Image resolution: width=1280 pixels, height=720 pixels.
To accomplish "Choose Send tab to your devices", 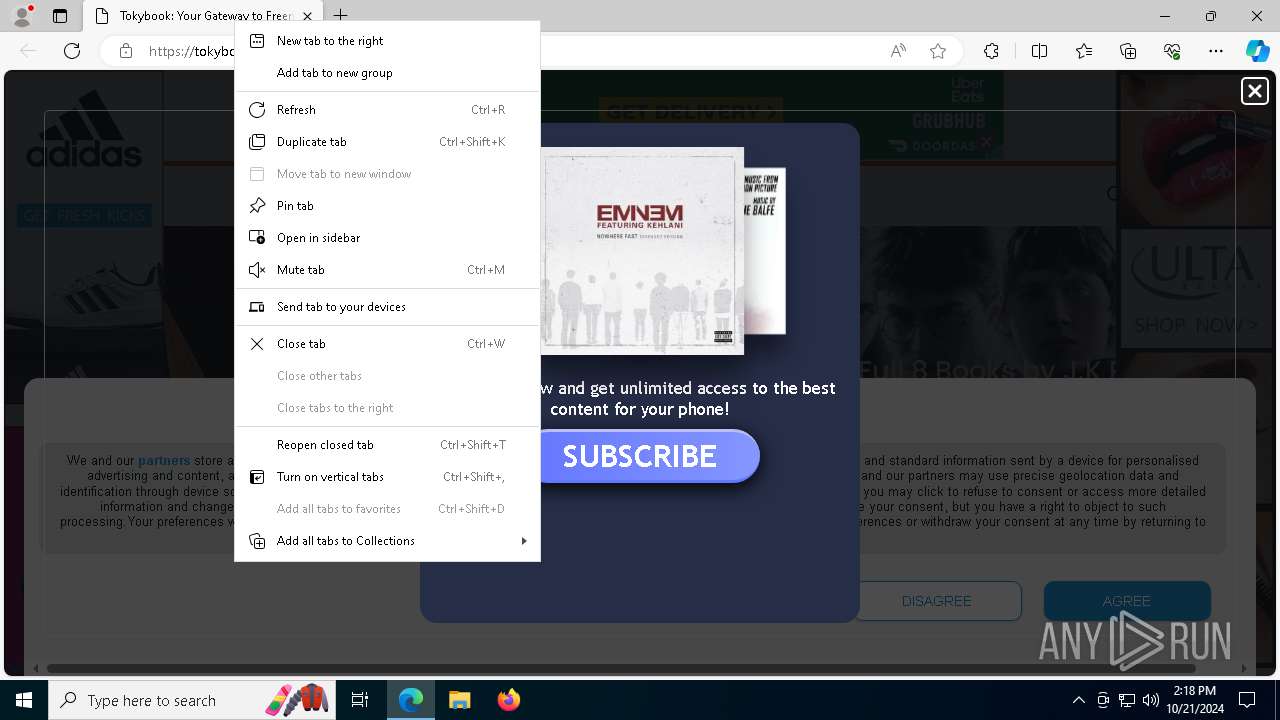I will click(x=387, y=307).
